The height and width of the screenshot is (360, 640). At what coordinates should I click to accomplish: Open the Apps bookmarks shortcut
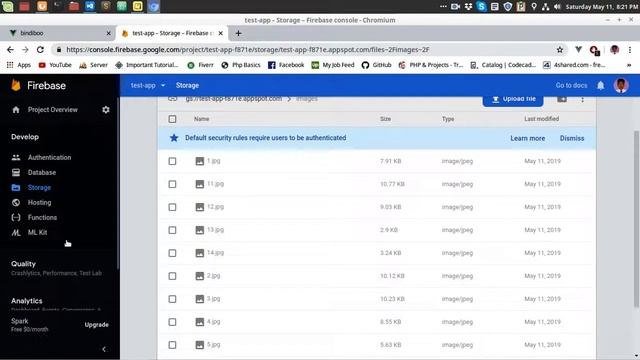(19, 65)
